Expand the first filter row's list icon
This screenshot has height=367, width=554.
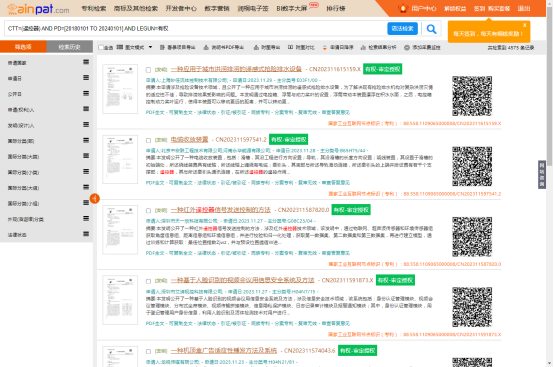tap(86, 62)
